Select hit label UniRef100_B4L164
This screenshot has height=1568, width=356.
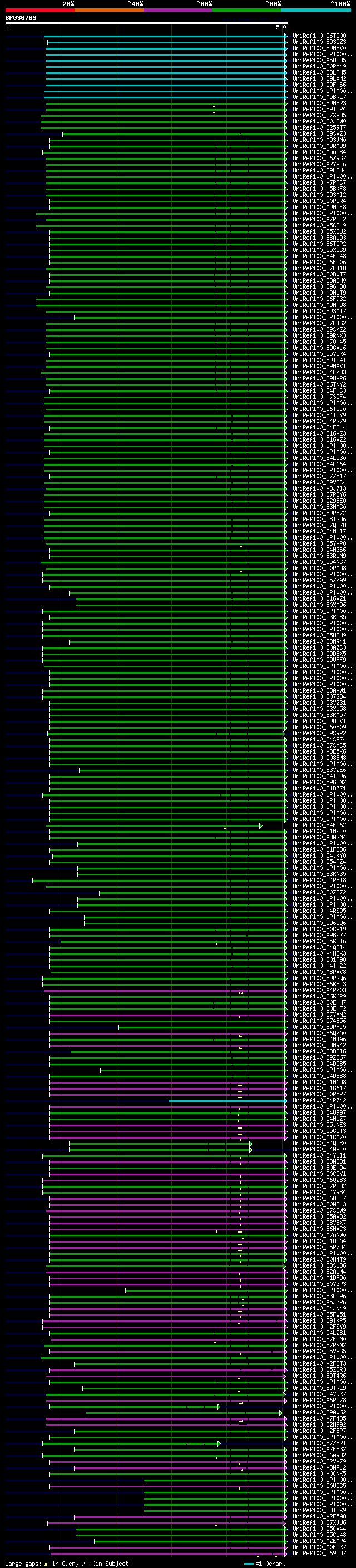point(319,464)
